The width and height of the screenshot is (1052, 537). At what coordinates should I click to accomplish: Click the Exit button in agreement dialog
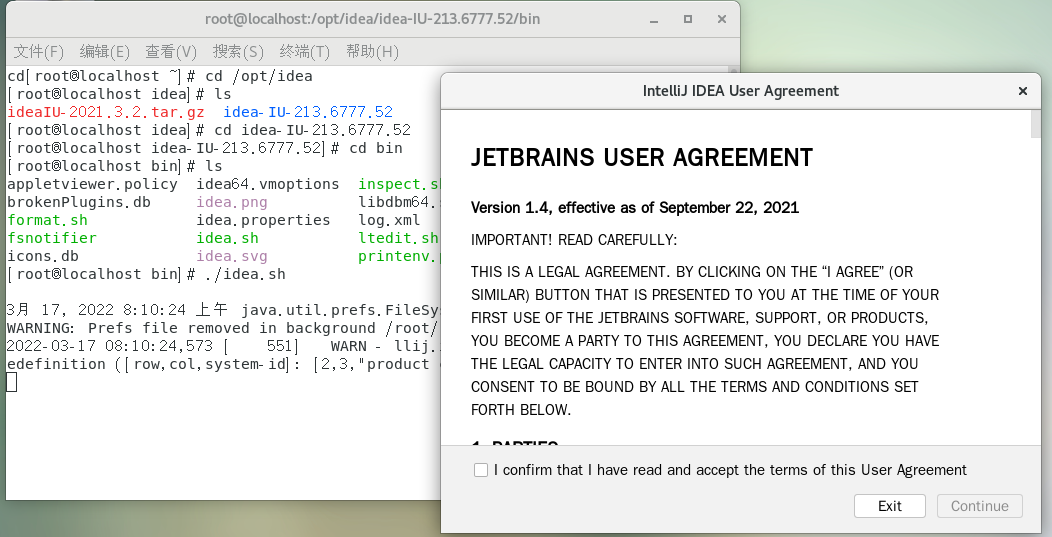coord(890,506)
